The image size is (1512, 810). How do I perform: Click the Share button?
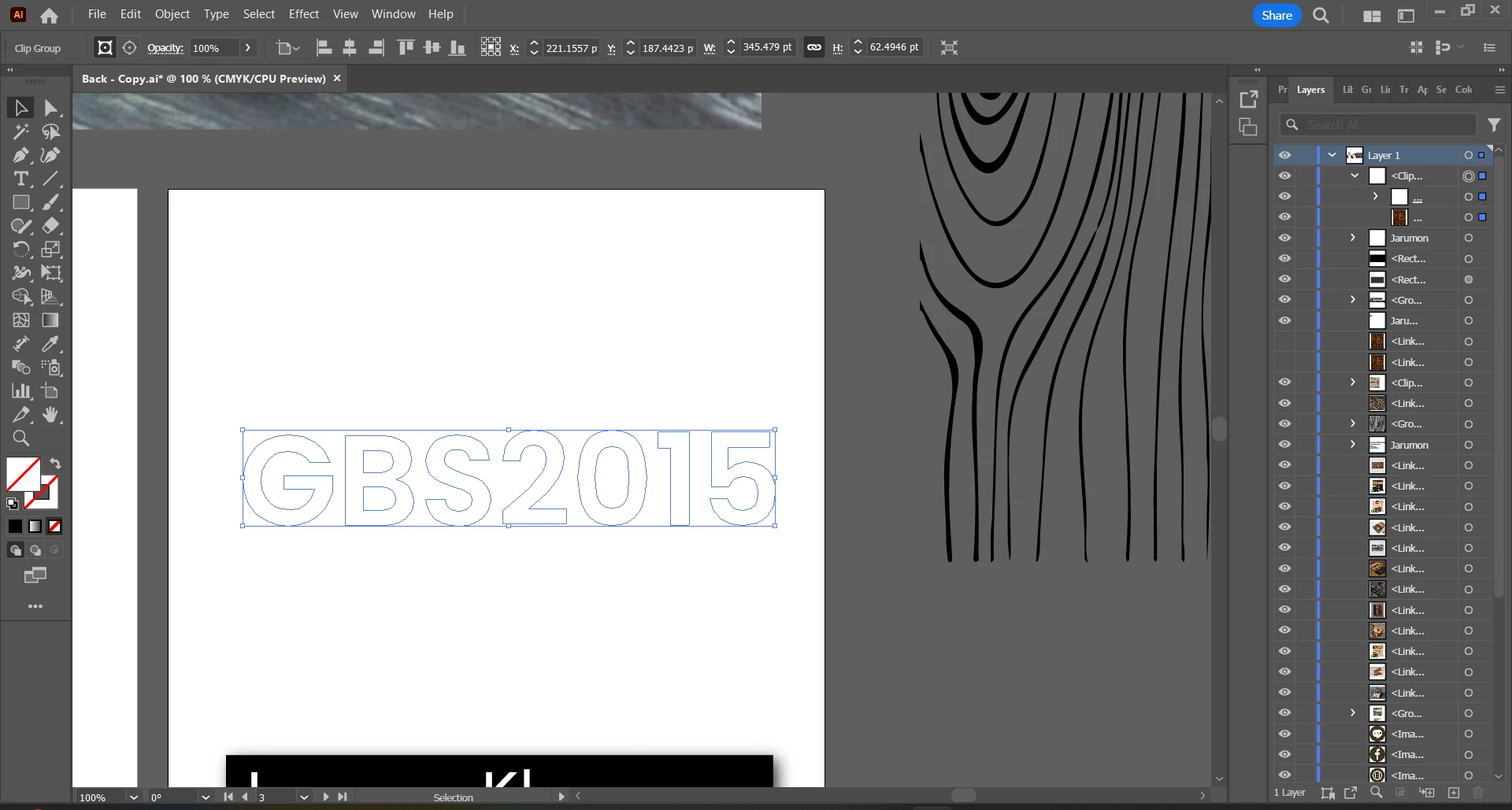tap(1277, 16)
